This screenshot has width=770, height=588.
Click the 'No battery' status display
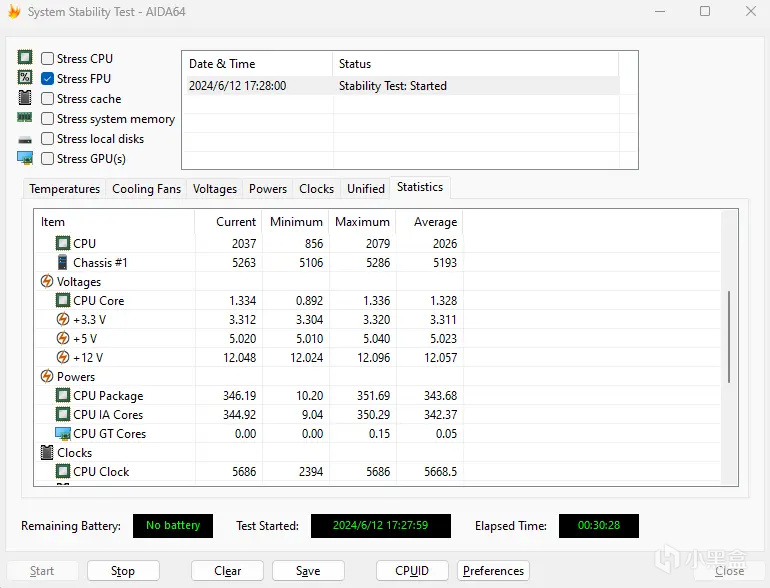tap(173, 526)
